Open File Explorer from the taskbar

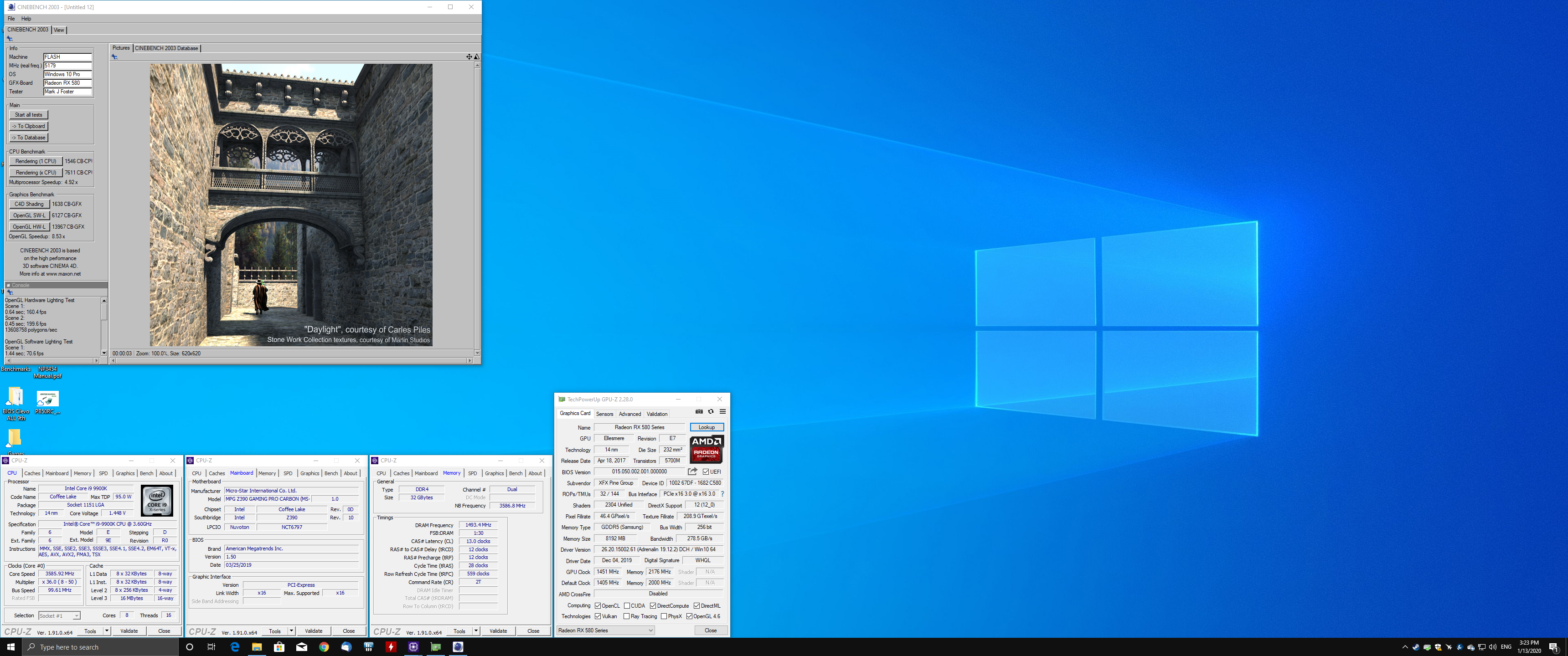point(257,647)
